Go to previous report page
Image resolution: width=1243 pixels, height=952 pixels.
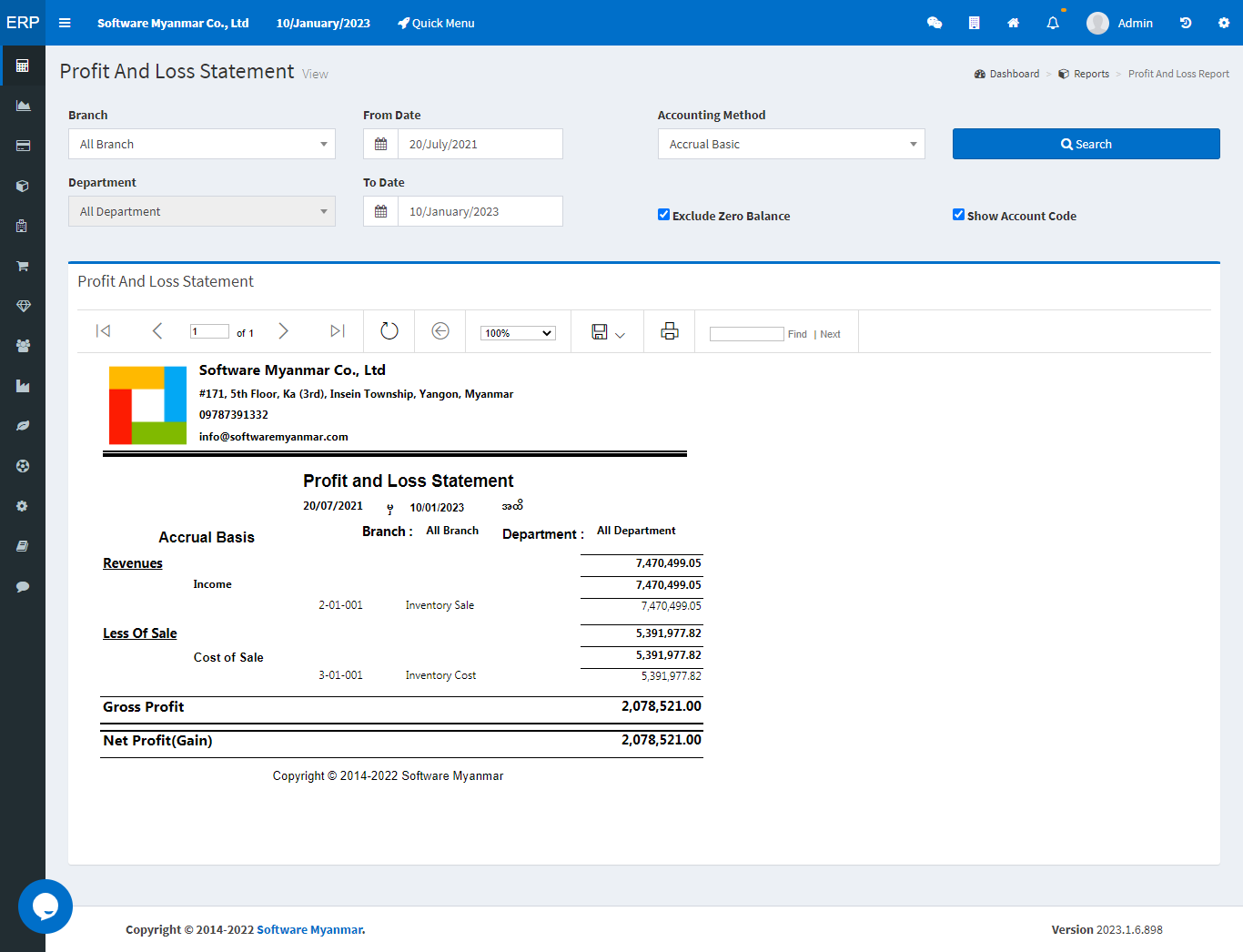click(157, 331)
